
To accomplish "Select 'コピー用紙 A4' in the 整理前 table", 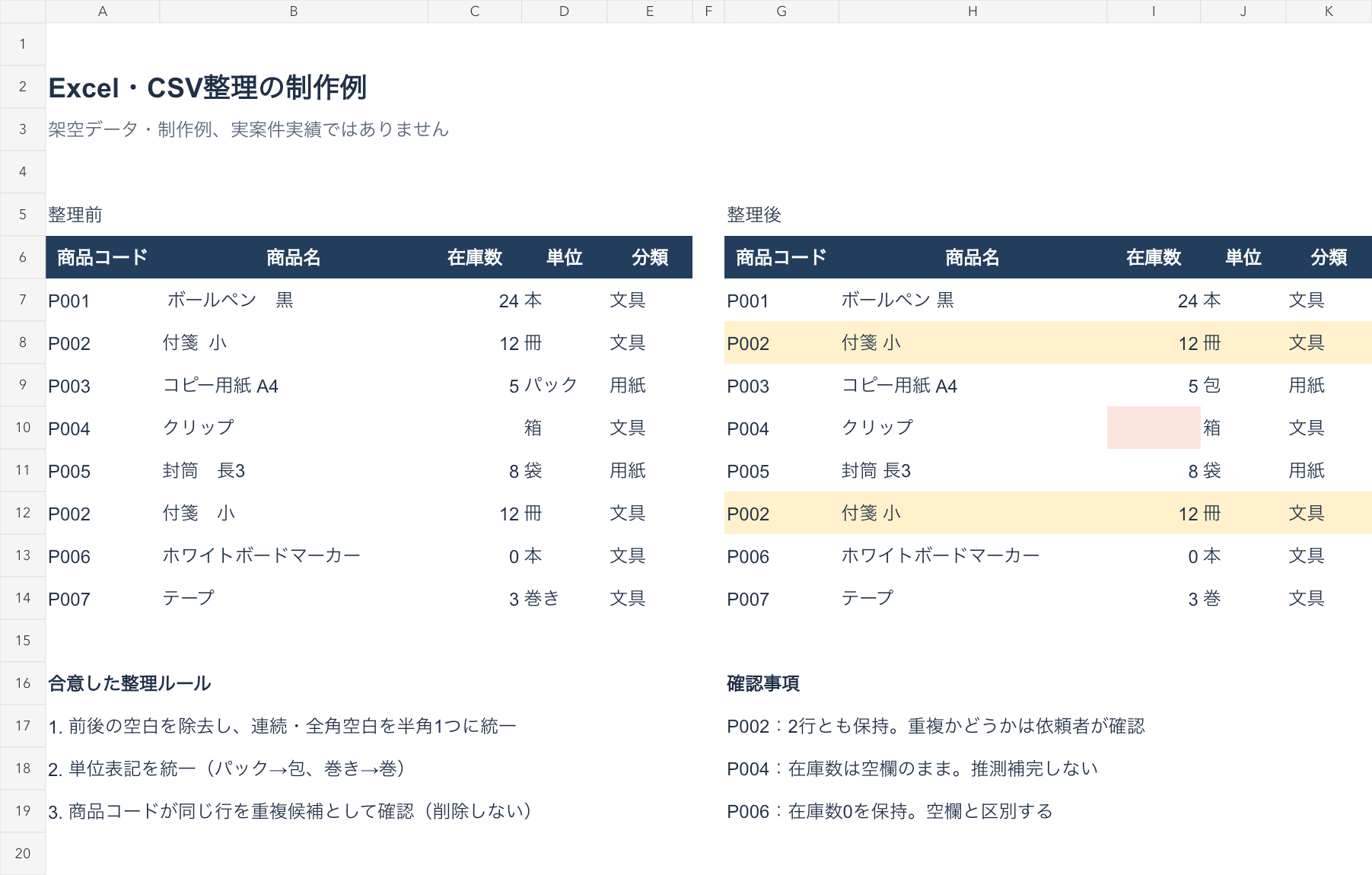I will (x=221, y=385).
